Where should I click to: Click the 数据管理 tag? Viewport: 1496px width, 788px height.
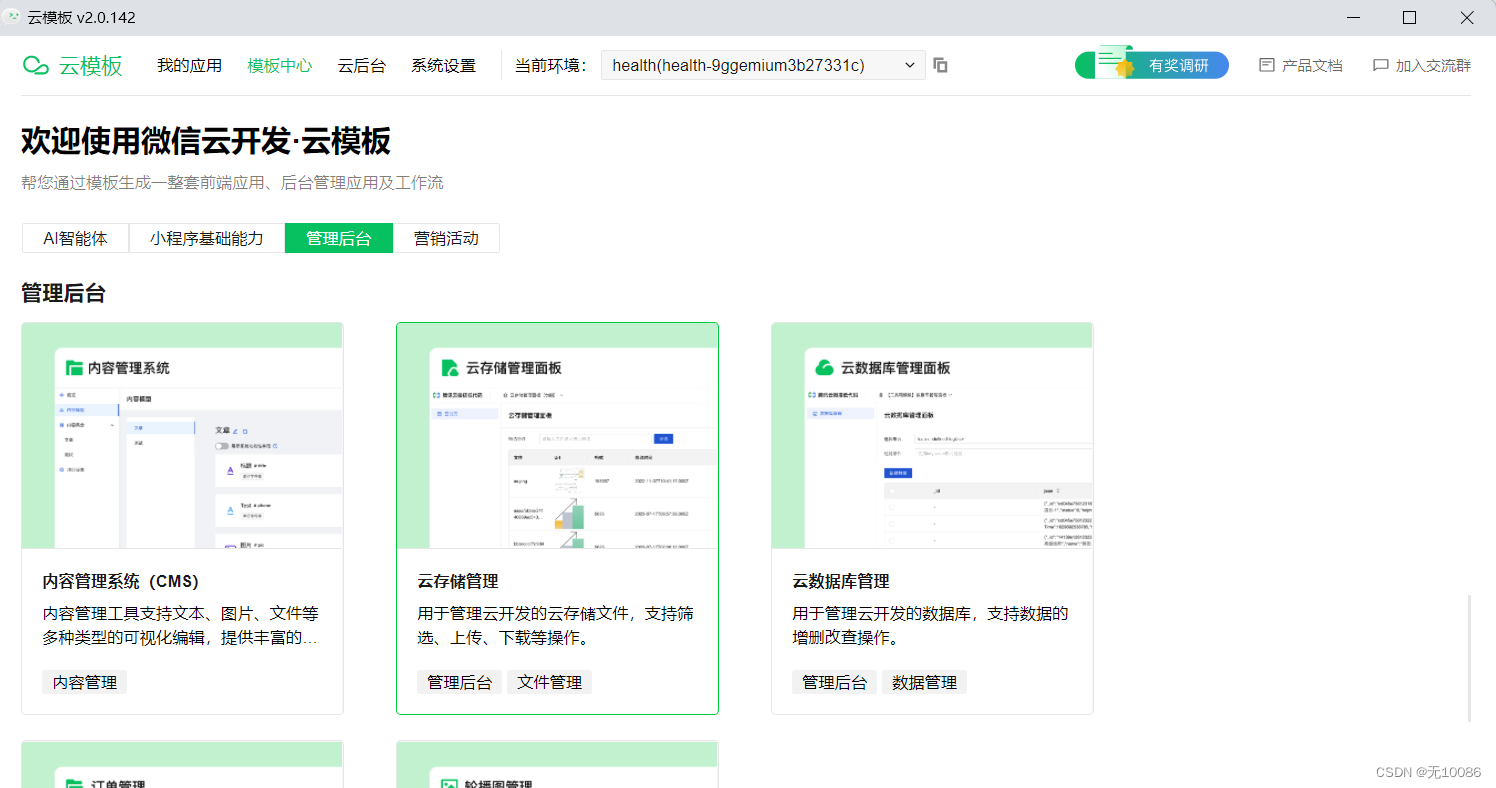pos(924,682)
